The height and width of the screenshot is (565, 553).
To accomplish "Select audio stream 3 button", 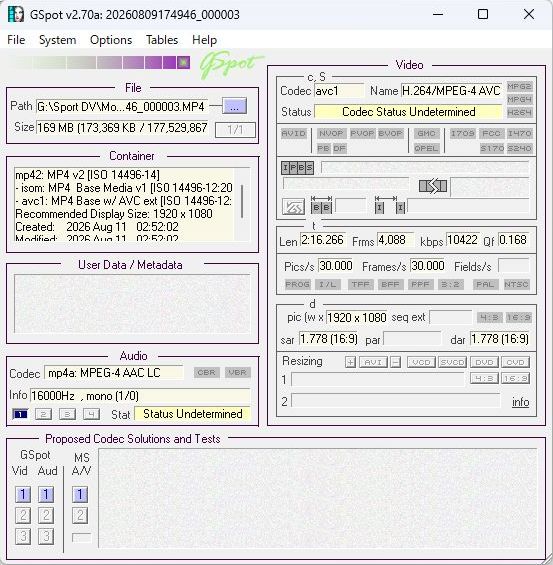I will (x=67, y=414).
